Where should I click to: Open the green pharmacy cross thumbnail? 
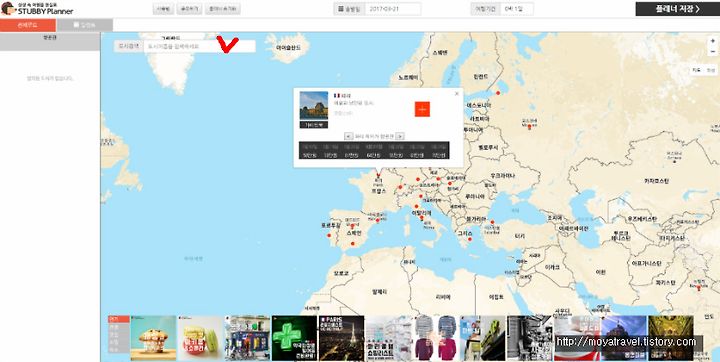[x=294, y=338]
